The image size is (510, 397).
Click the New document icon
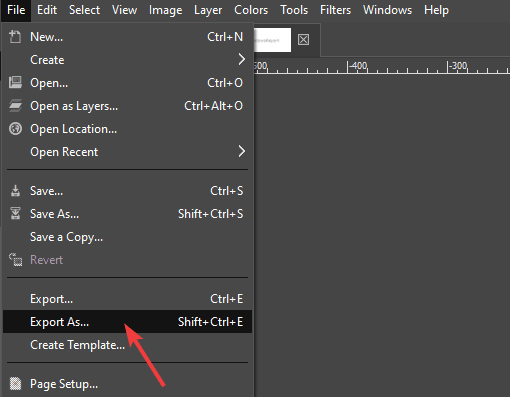pos(15,37)
